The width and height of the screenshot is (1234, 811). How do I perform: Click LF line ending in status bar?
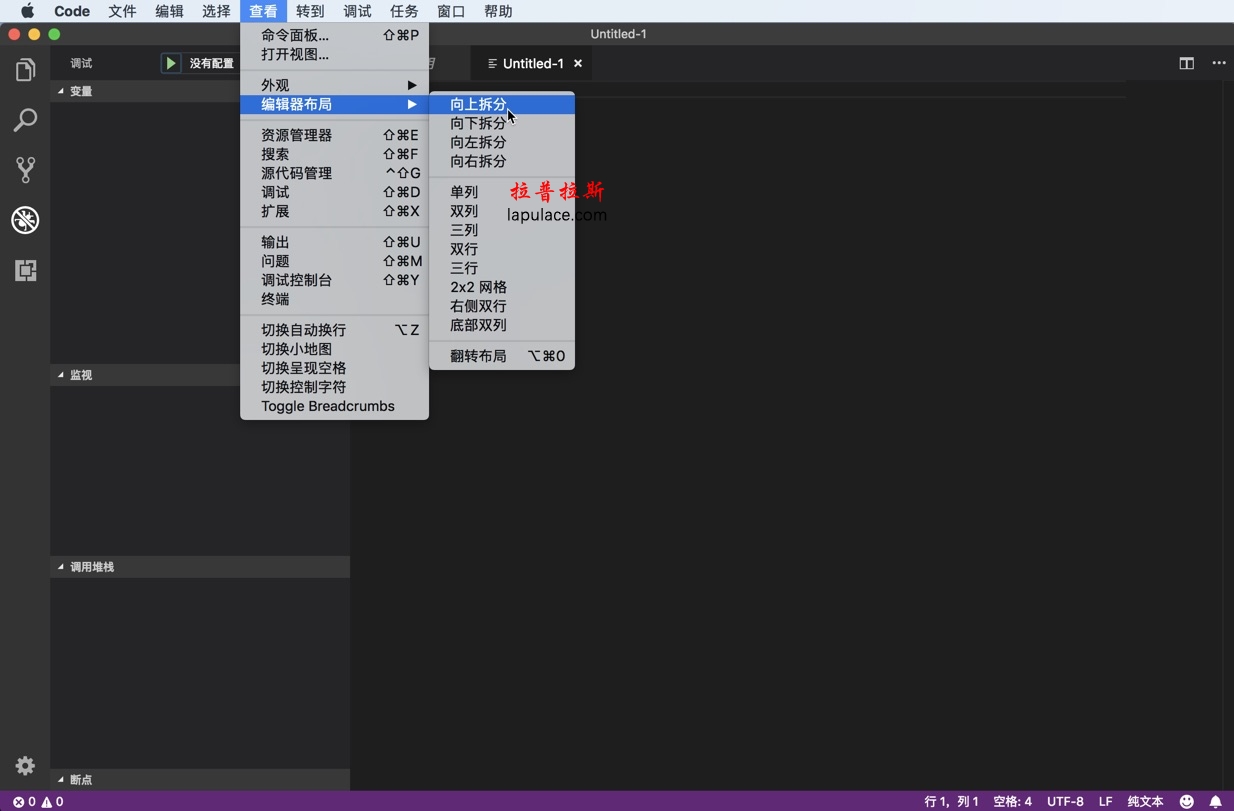coord(1105,801)
